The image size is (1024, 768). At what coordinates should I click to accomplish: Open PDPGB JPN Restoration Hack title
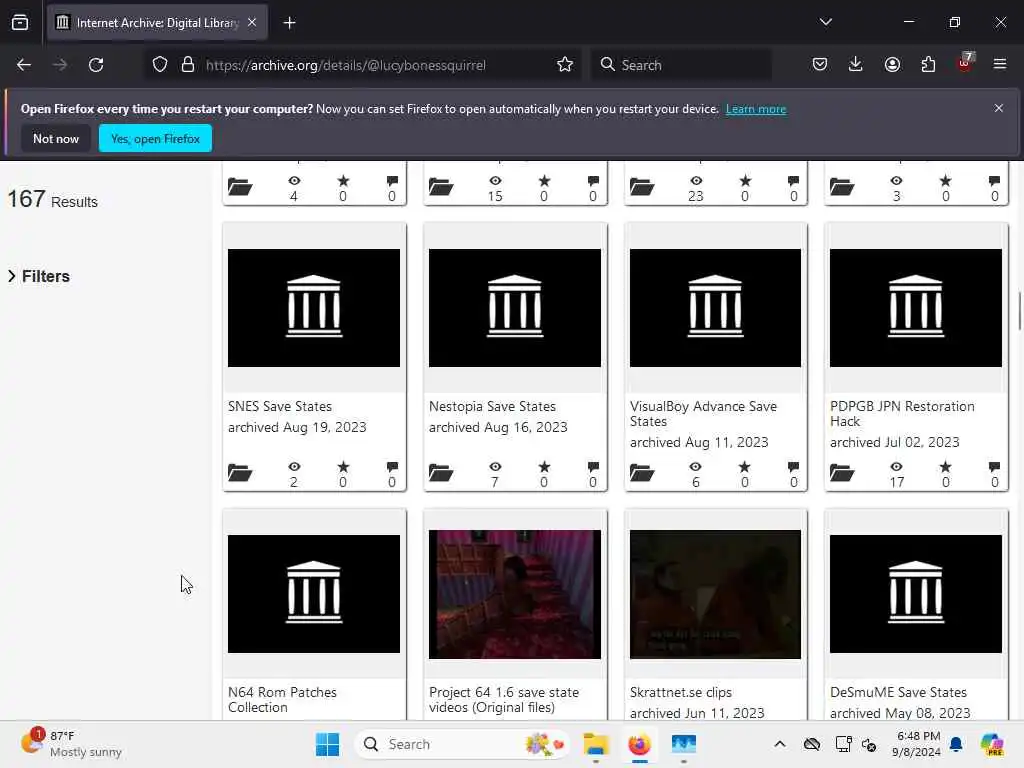tap(902, 413)
